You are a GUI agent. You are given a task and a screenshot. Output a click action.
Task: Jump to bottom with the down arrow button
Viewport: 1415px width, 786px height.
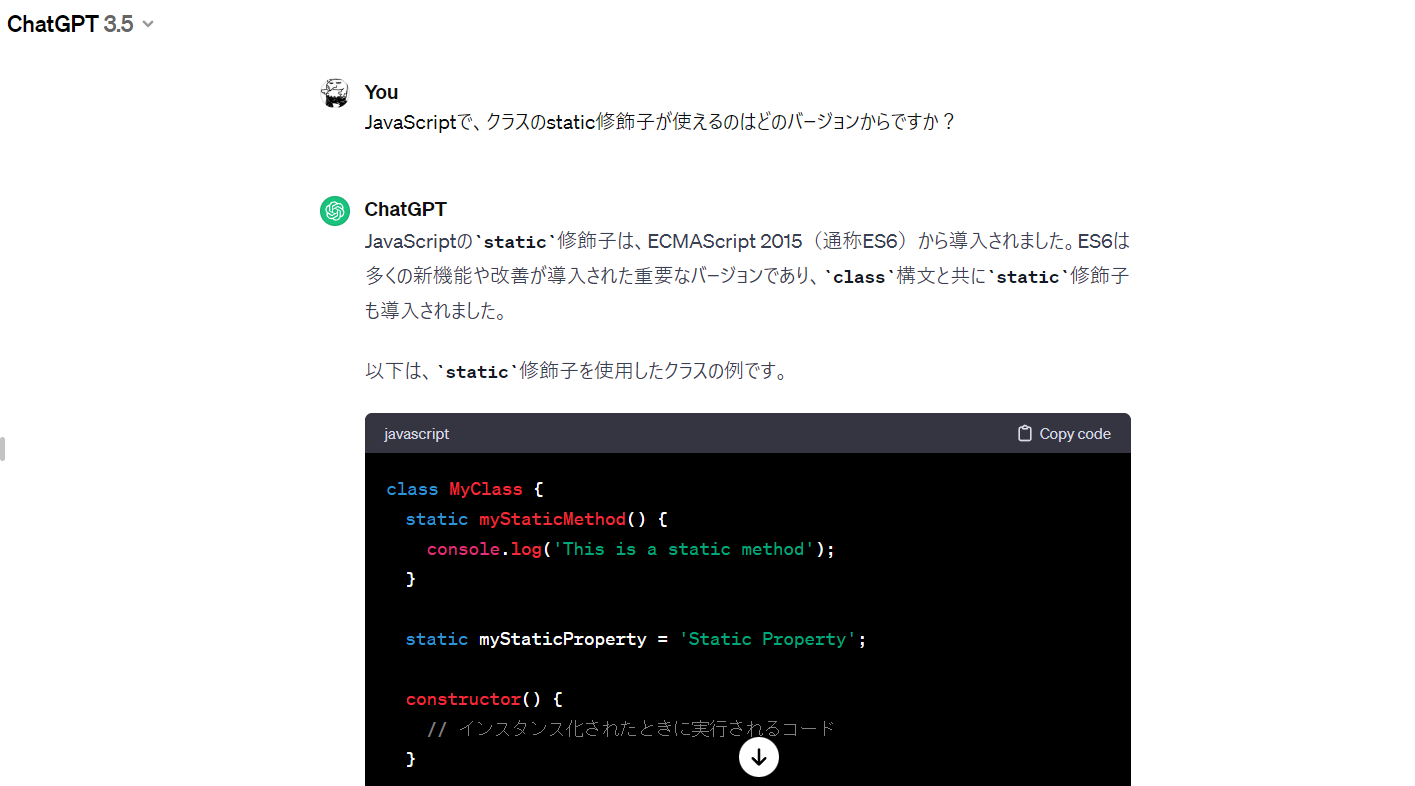[x=759, y=757]
